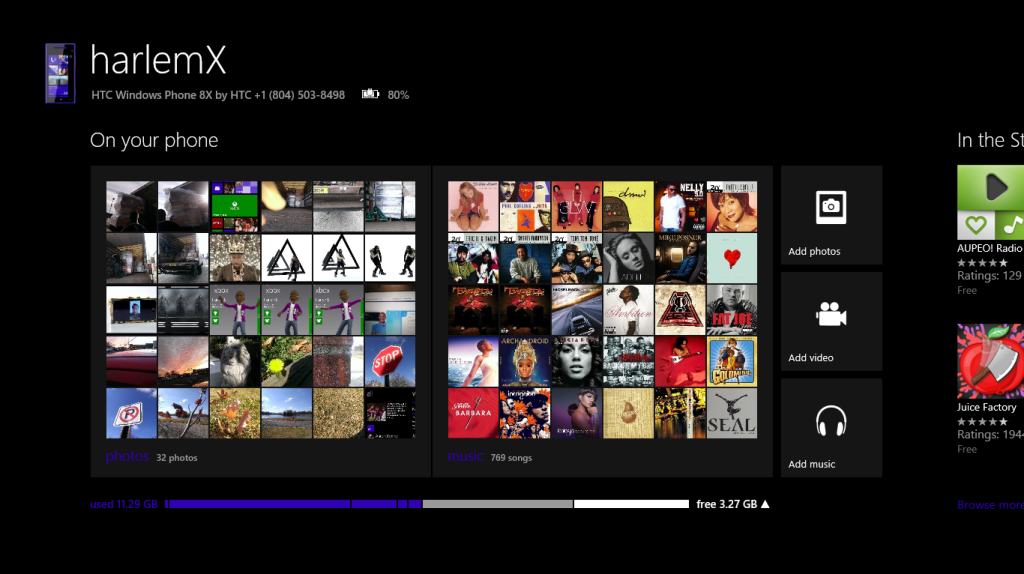Screen dimensions: 1024x574
Task: Open the no parking sign photo thumbnail
Action: pyautogui.click(x=131, y=413)
